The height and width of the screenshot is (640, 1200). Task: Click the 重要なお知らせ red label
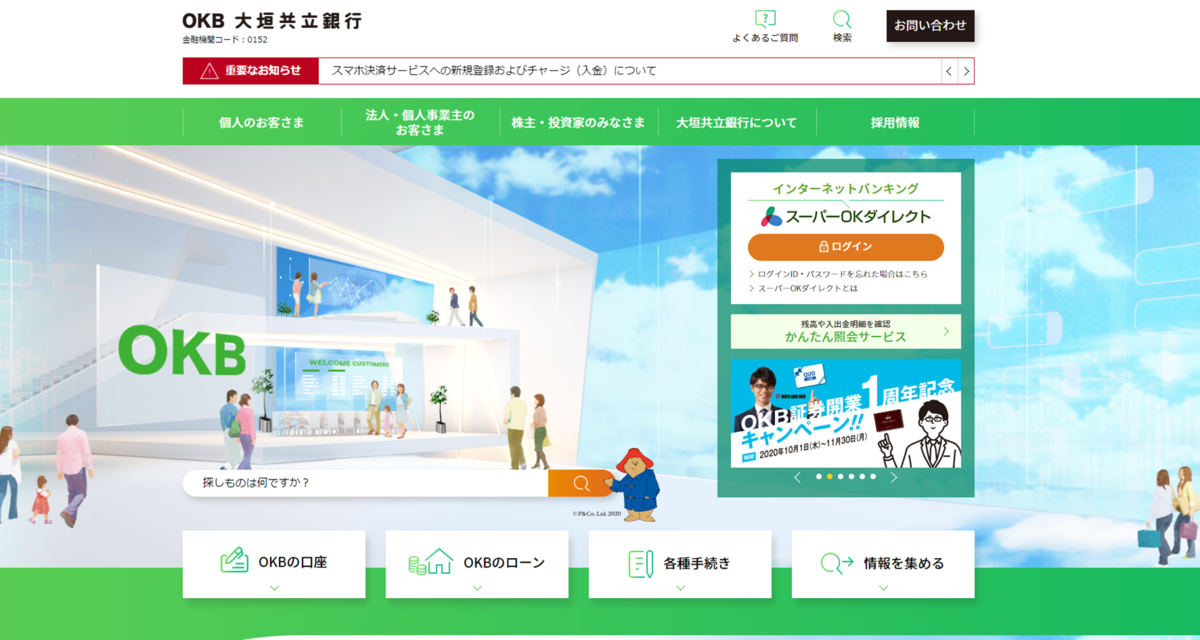[x=251, y=71]
